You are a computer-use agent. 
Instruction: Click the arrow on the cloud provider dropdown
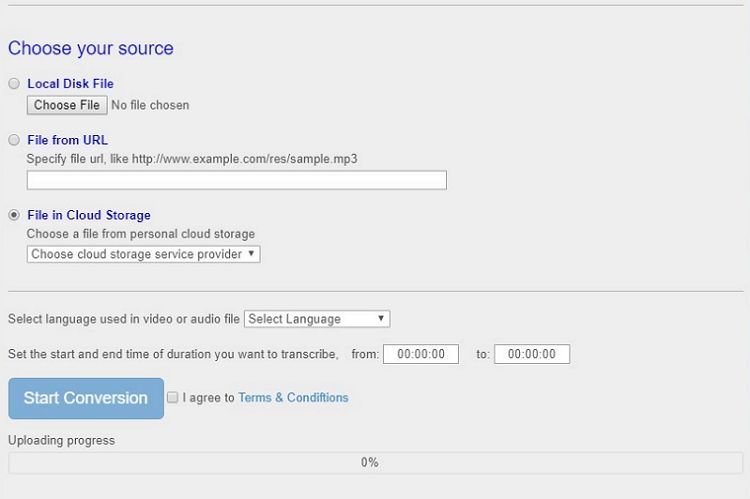[x=250, y=254]
